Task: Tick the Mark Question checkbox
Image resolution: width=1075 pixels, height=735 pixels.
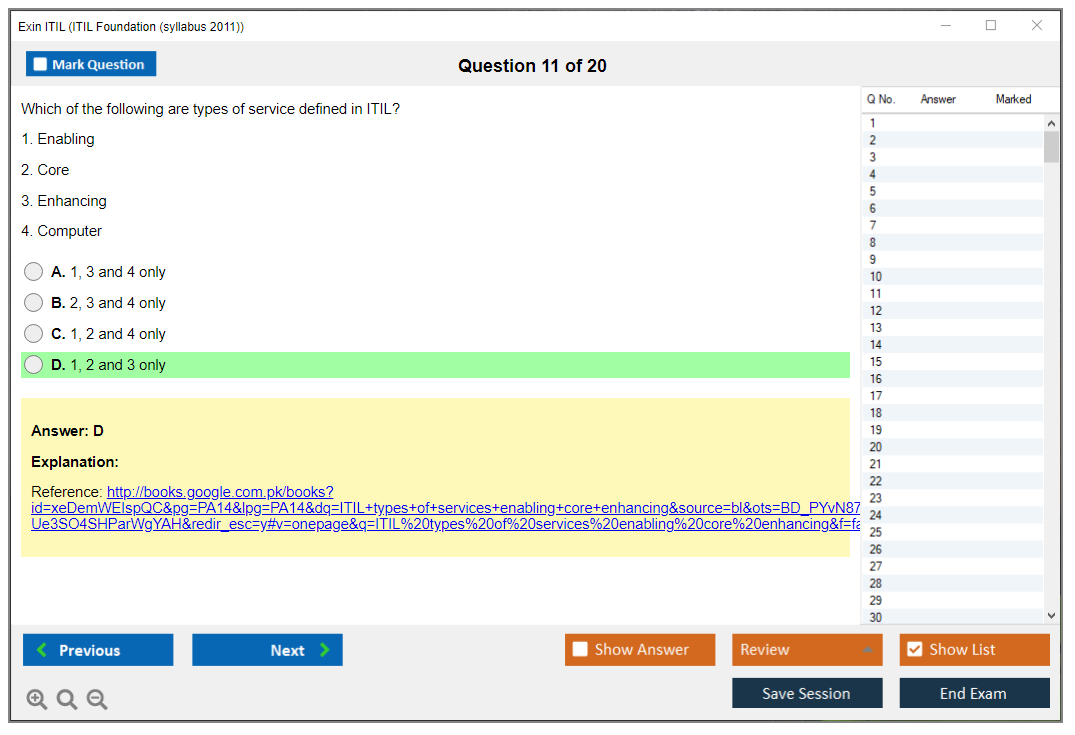Action: pos(41,64)
